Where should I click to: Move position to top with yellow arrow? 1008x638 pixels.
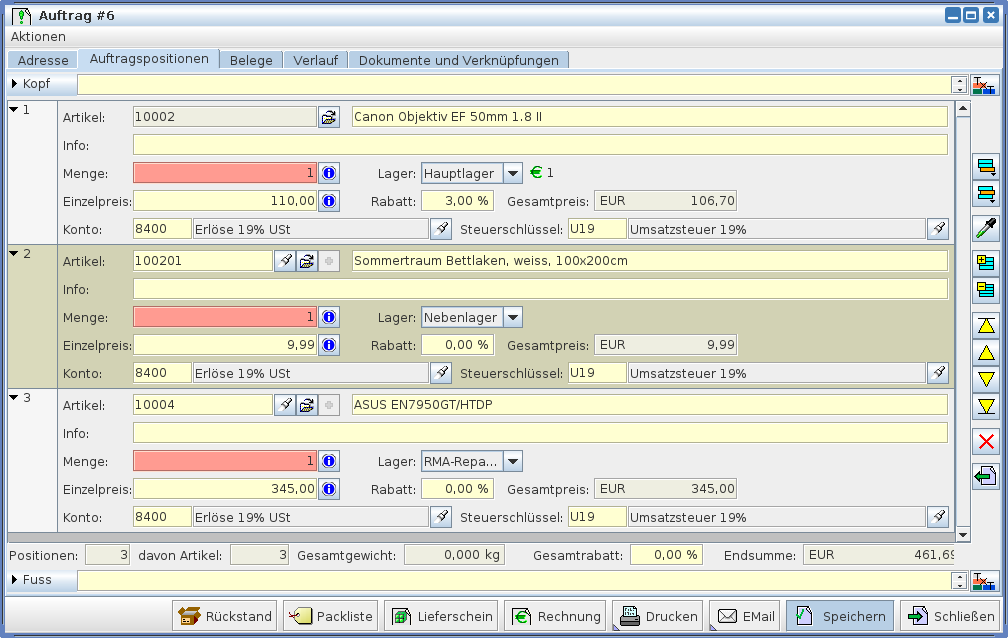click(986, 325)
